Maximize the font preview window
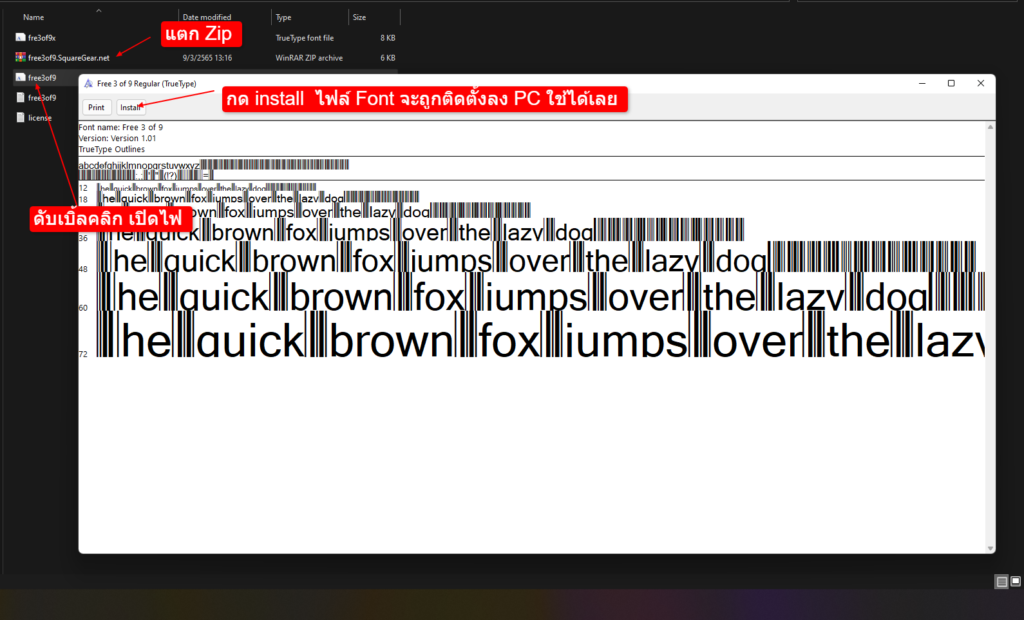This screenshot has width=1024, height=620. [x=952, y=83]
